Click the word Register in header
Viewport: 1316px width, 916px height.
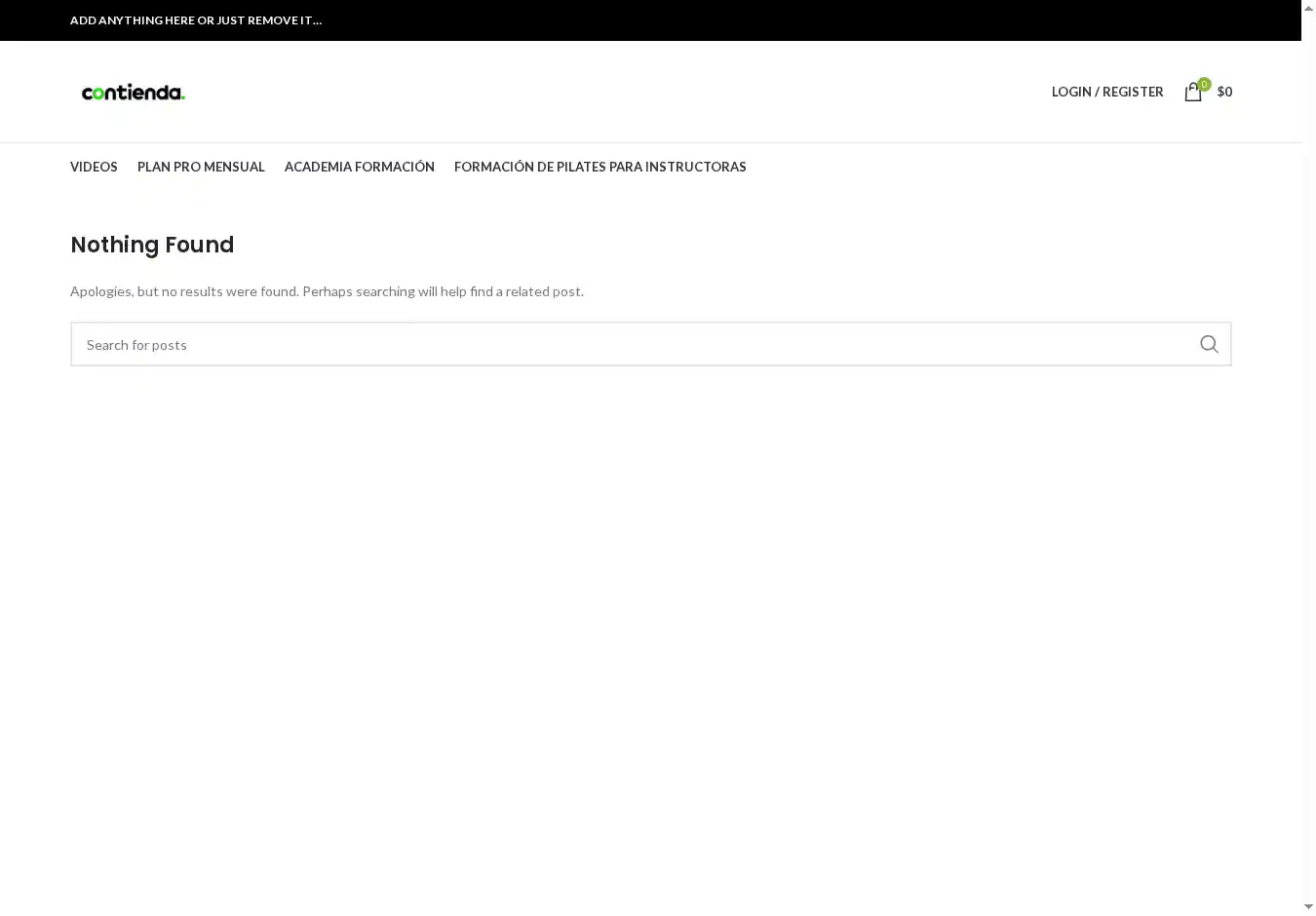pos(1133,92)
